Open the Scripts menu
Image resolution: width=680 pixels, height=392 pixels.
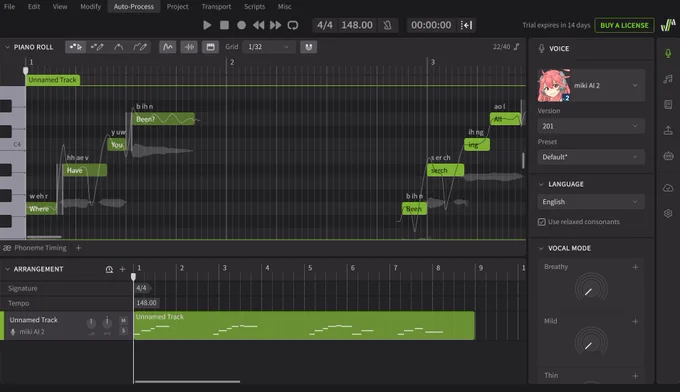(x=254, y=7)
